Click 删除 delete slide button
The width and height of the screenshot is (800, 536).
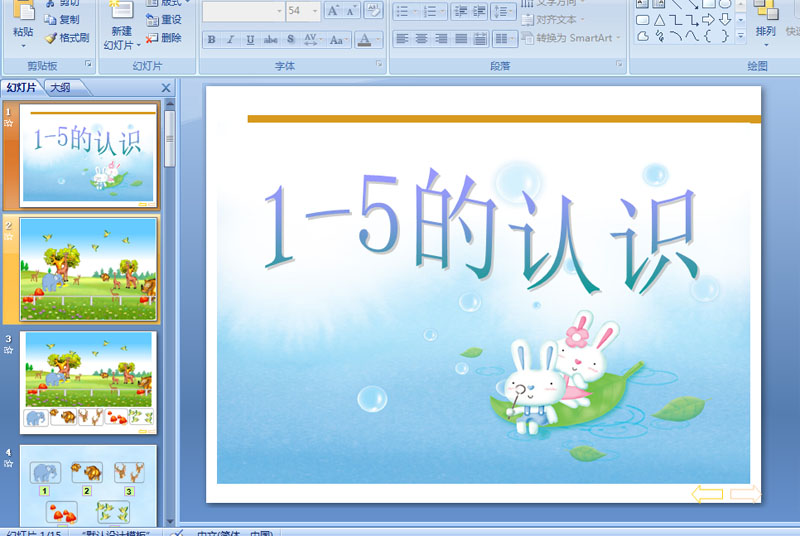(163, 38)
